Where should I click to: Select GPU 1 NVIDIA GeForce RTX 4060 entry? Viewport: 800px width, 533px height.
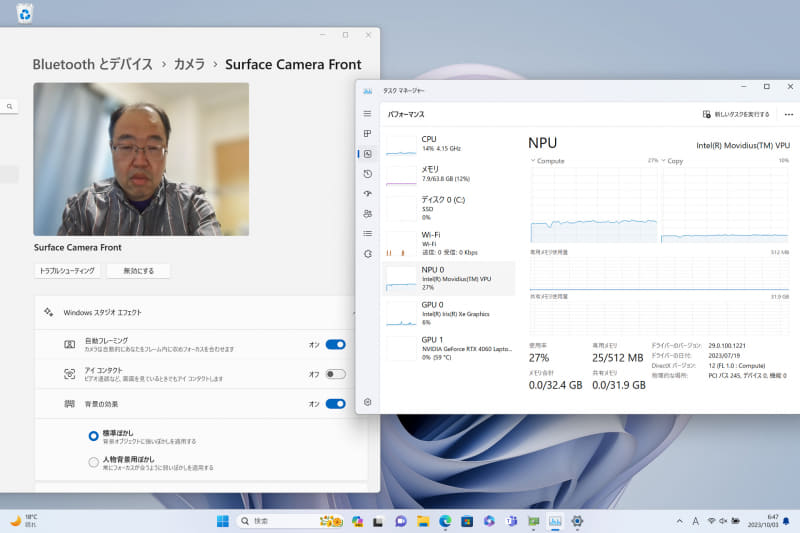click(449, 348)
